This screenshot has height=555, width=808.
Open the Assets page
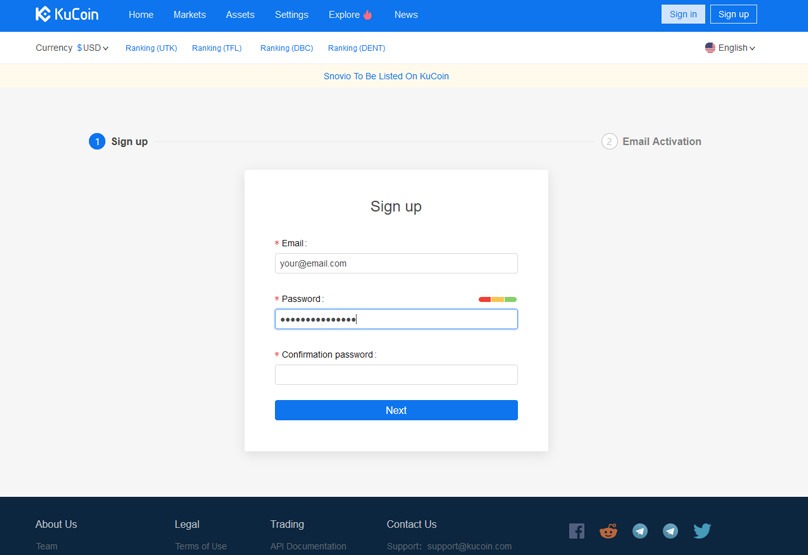coord(240,15)
